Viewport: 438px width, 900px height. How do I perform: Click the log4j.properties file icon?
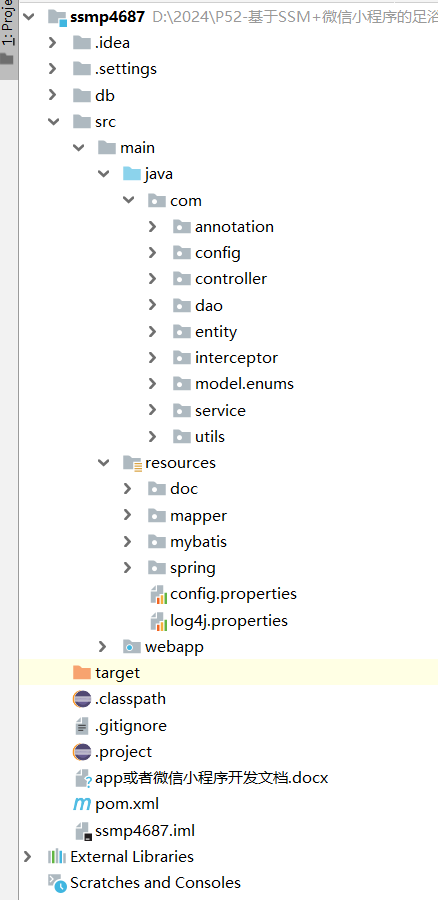(158, 621)
